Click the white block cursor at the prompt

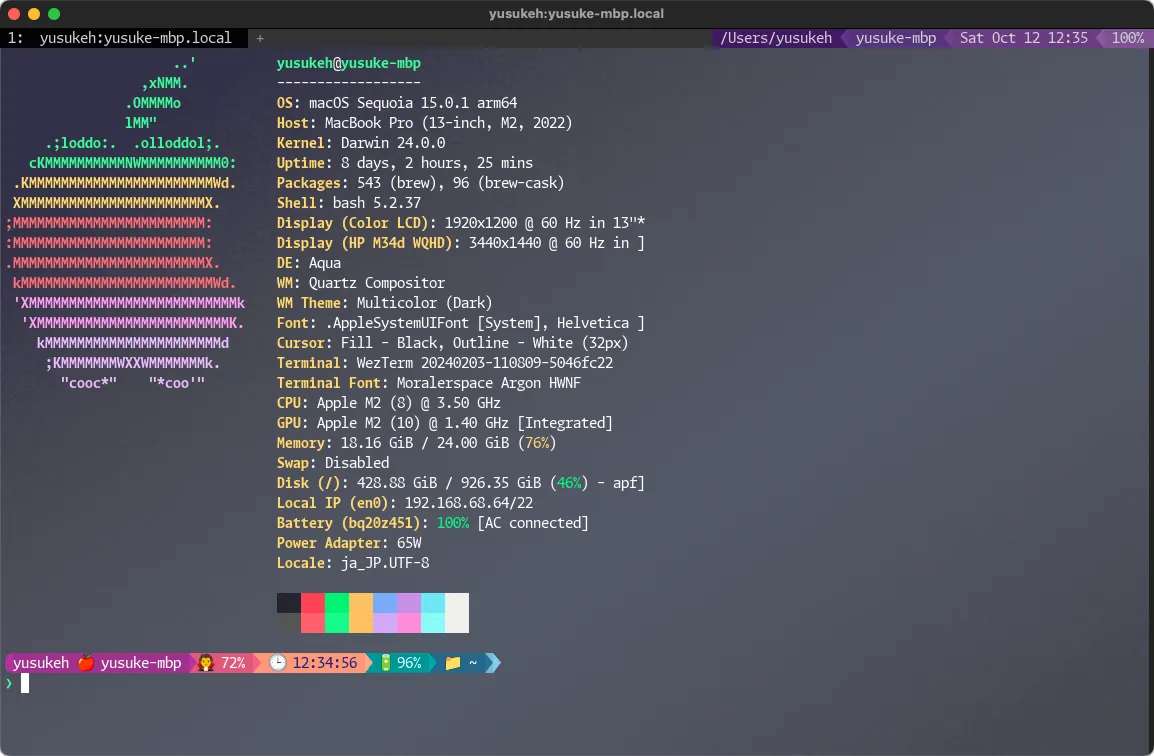(x=25, y=683)
